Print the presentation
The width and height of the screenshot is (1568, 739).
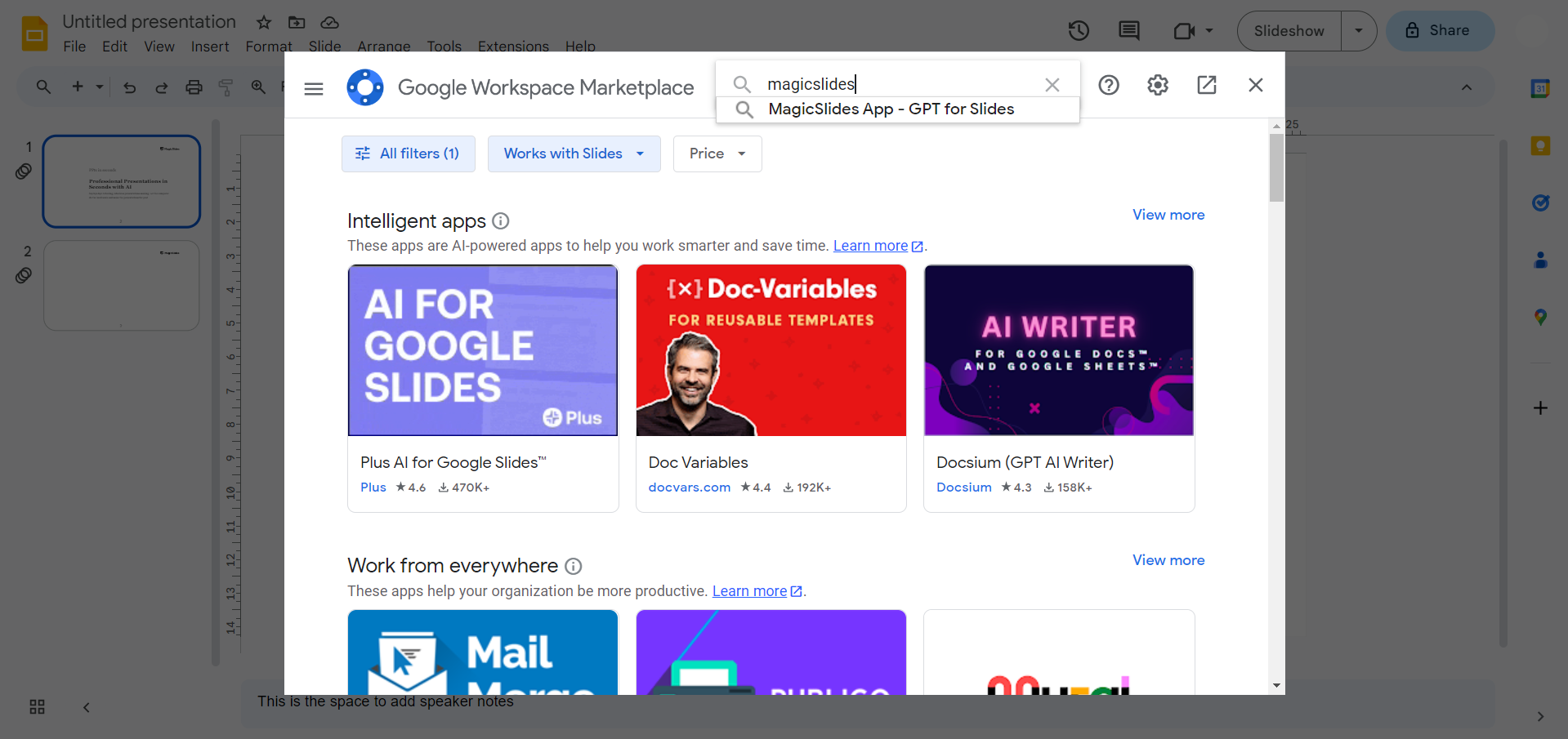[x=194, y=87]
